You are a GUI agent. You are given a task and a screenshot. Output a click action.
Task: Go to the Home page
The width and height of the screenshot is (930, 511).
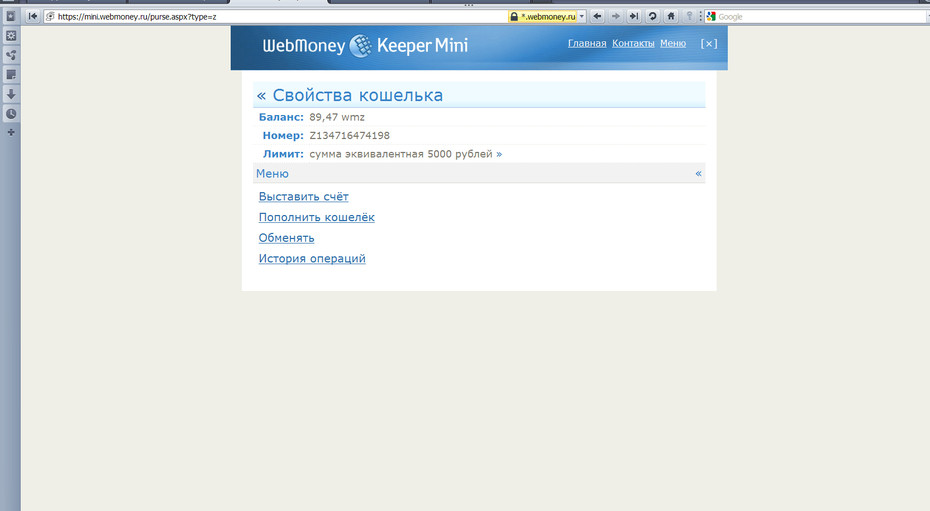tap(671, 17)
